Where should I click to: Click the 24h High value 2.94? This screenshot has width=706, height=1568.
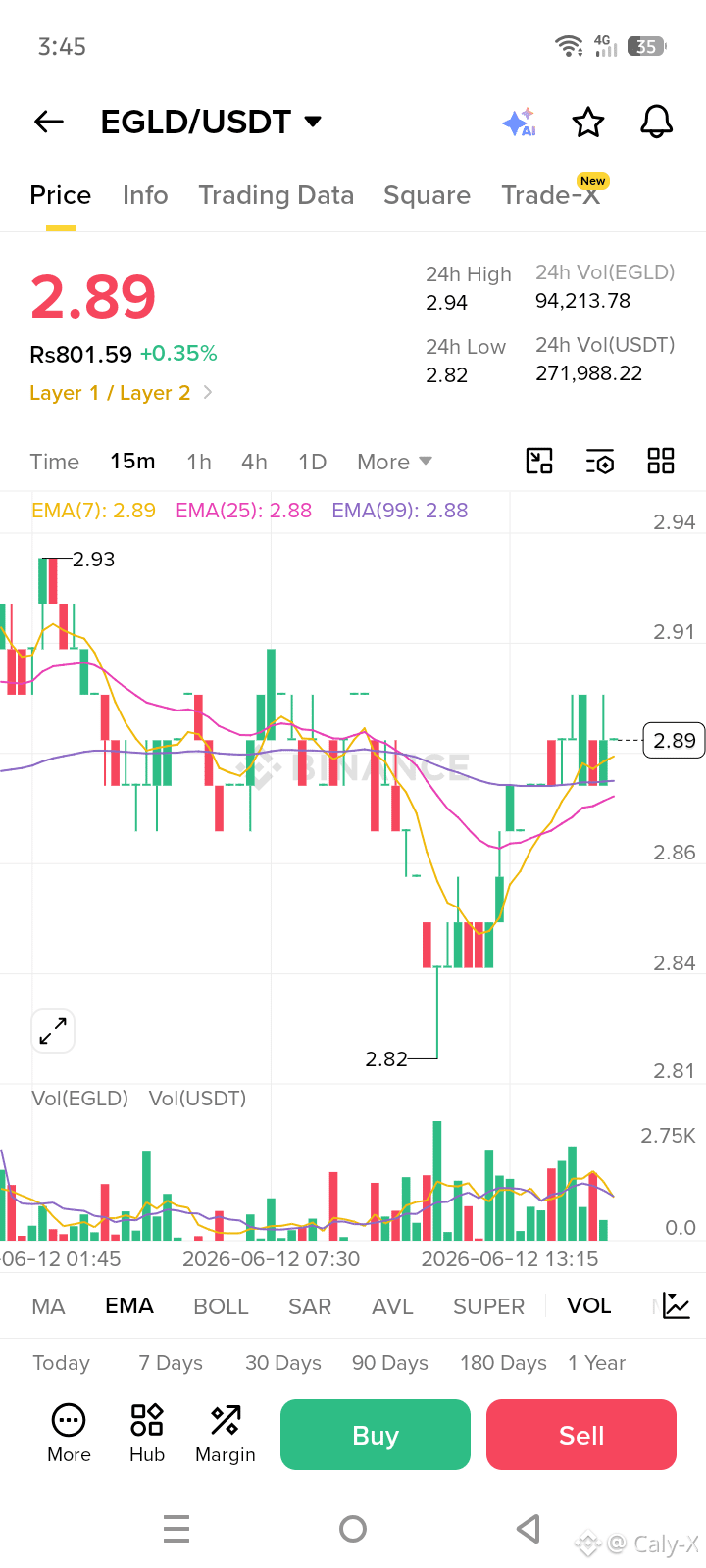tap(447, 303)
